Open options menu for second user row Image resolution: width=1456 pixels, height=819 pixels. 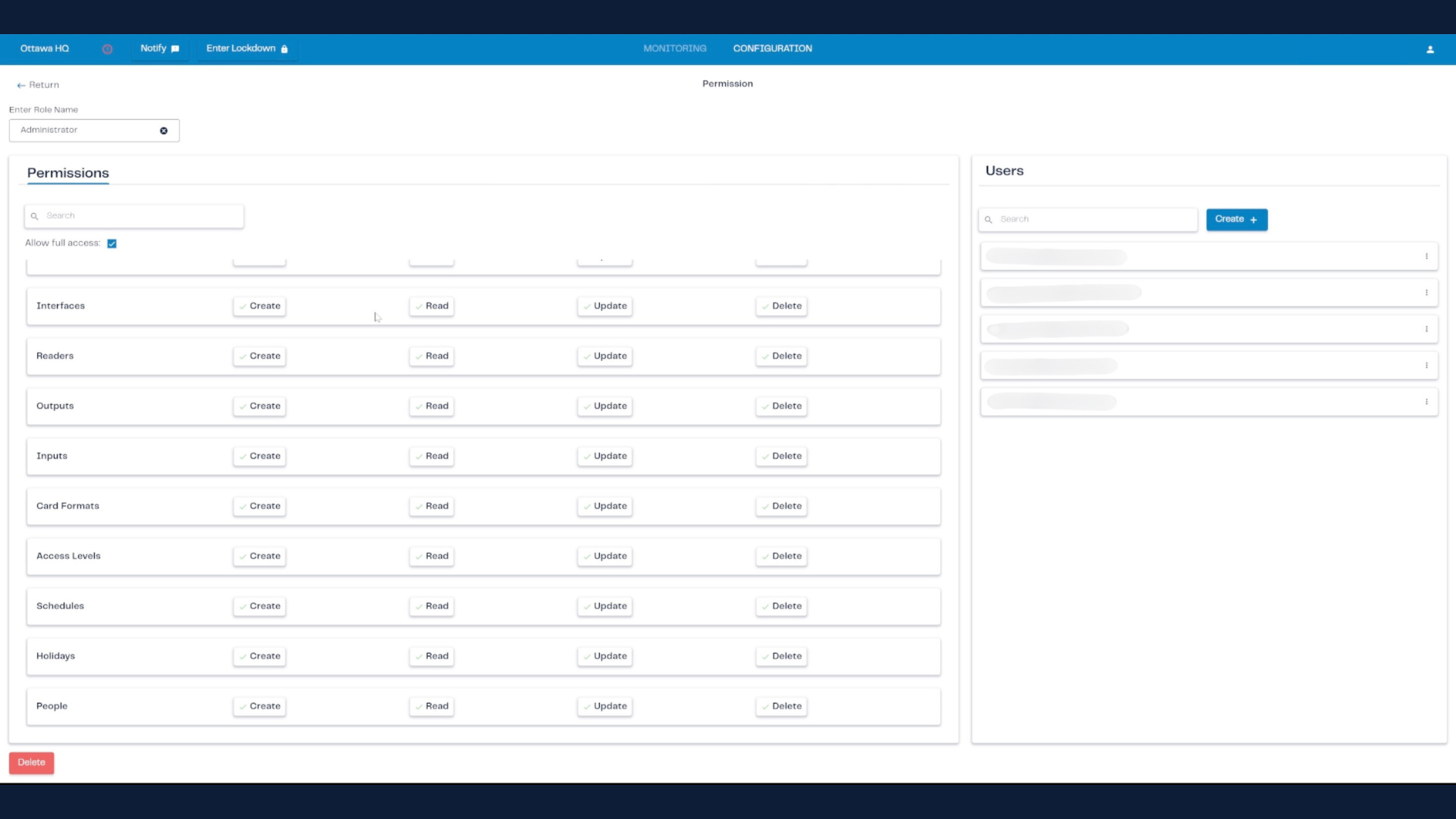(x=1426, y=293)
